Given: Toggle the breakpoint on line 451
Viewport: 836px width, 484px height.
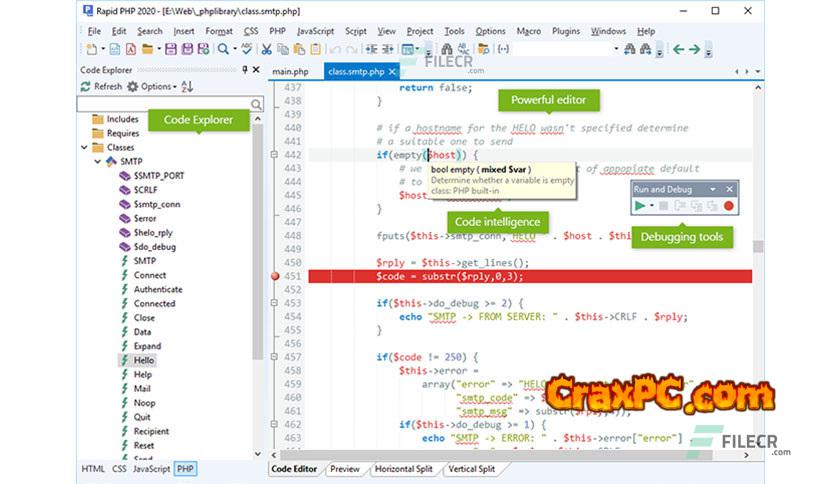Looking at the screenshot, I should pyautogui.click(x=275, y=276).
